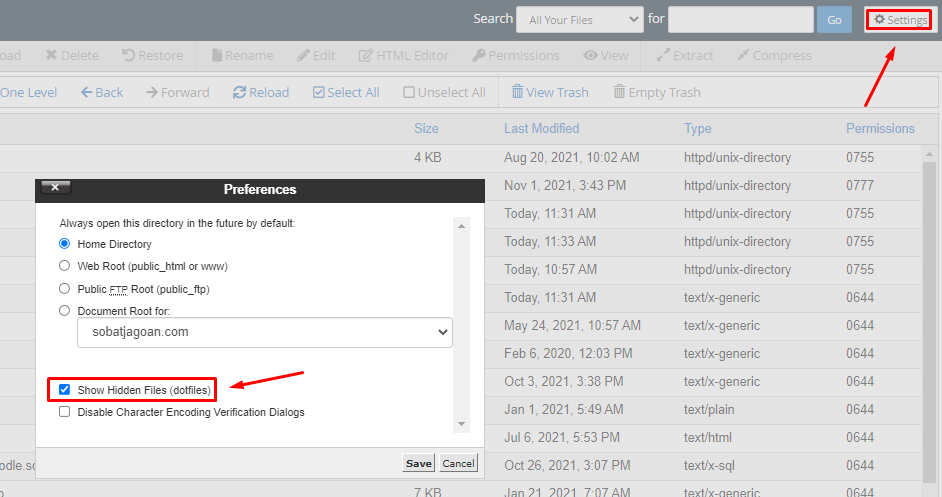Open View Trash
942x497 pixels.
(550, 92)
